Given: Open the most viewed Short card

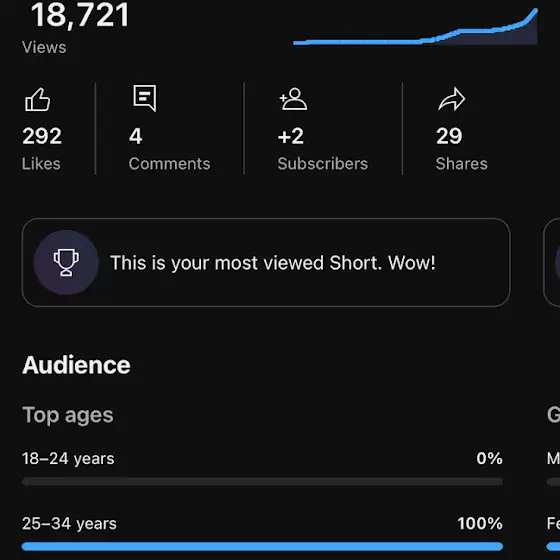Looking at the screenshot, I should (x=266, y=262).
